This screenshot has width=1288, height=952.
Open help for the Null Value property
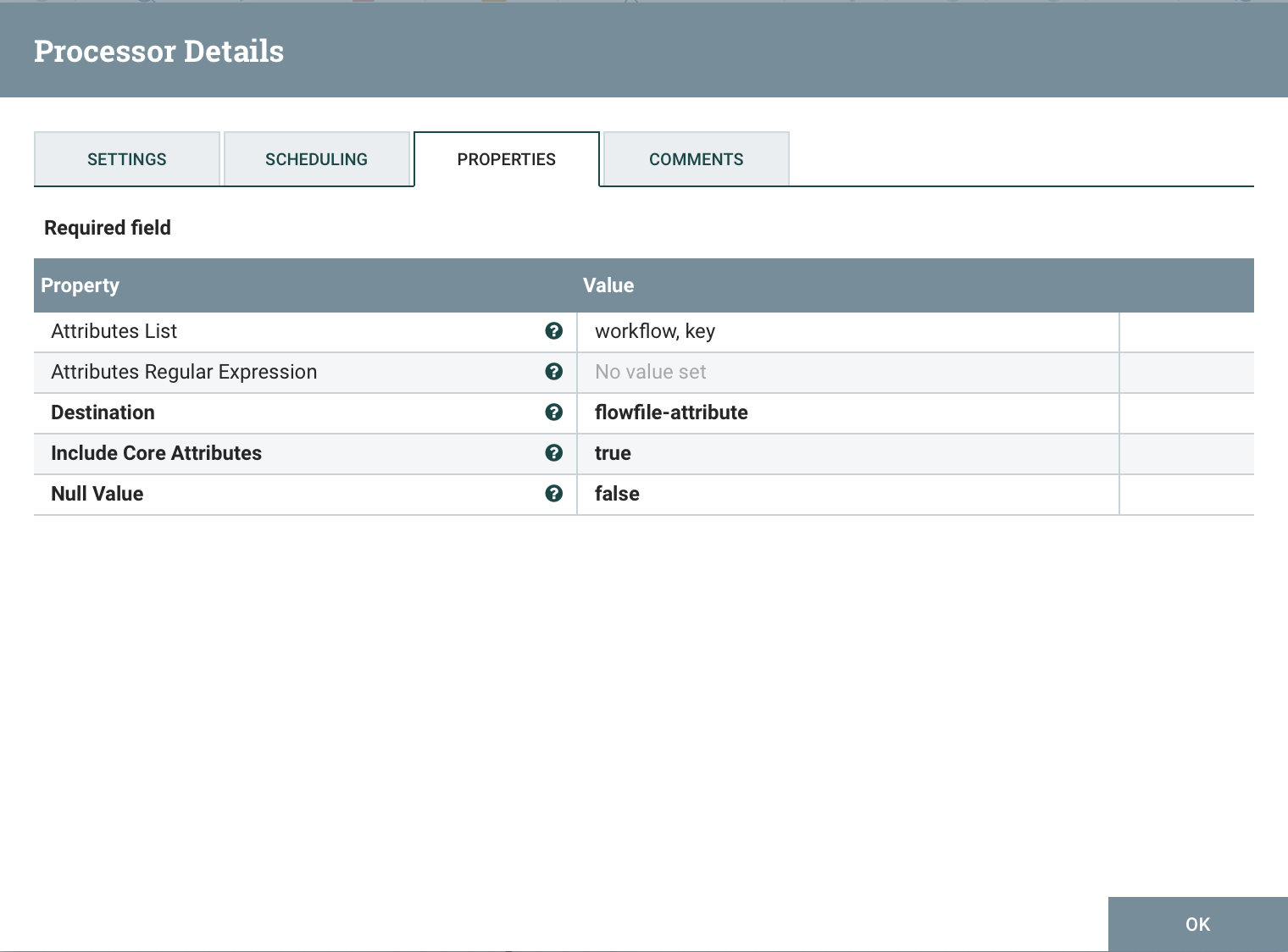[555, 494]
